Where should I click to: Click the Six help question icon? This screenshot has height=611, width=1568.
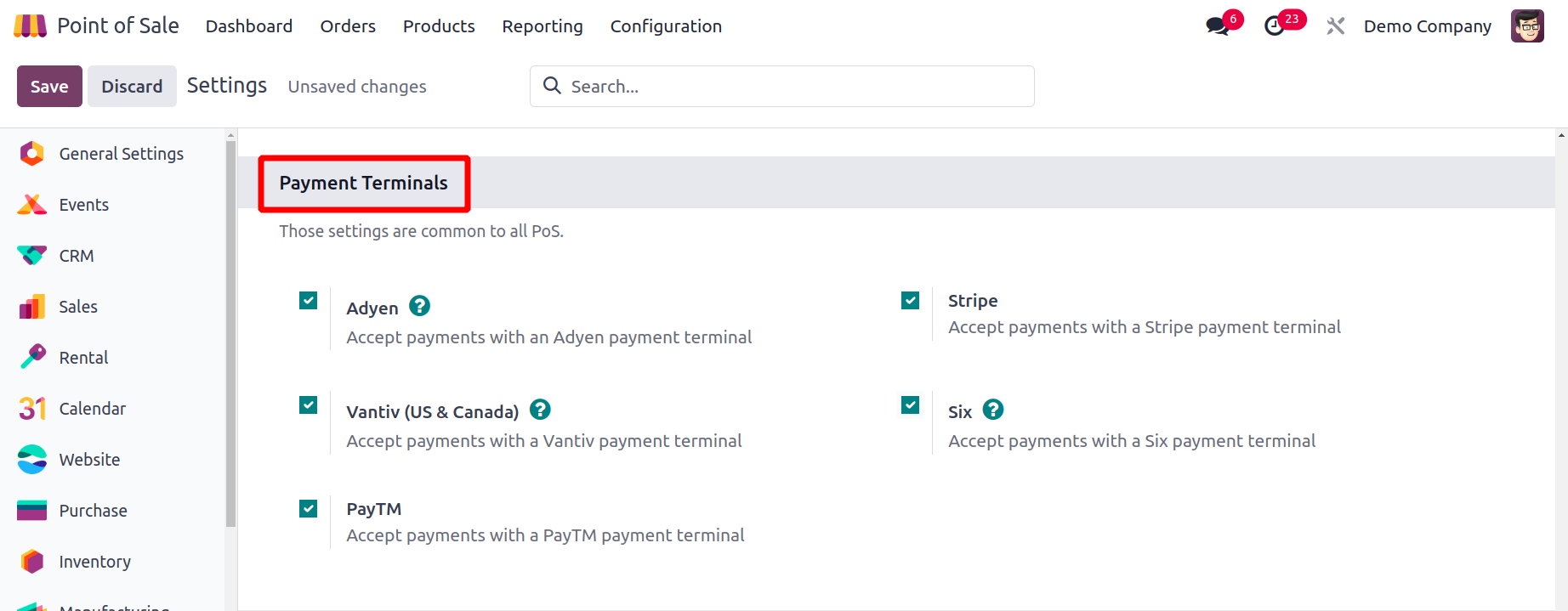[993, 410]
